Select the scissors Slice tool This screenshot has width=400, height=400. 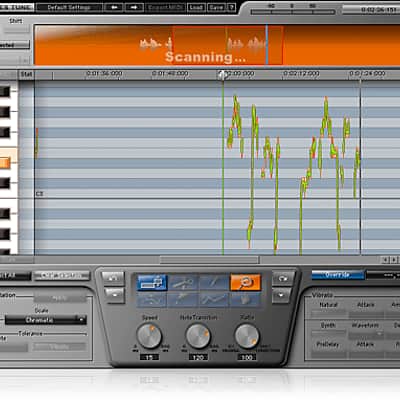(x=183, y=283)
